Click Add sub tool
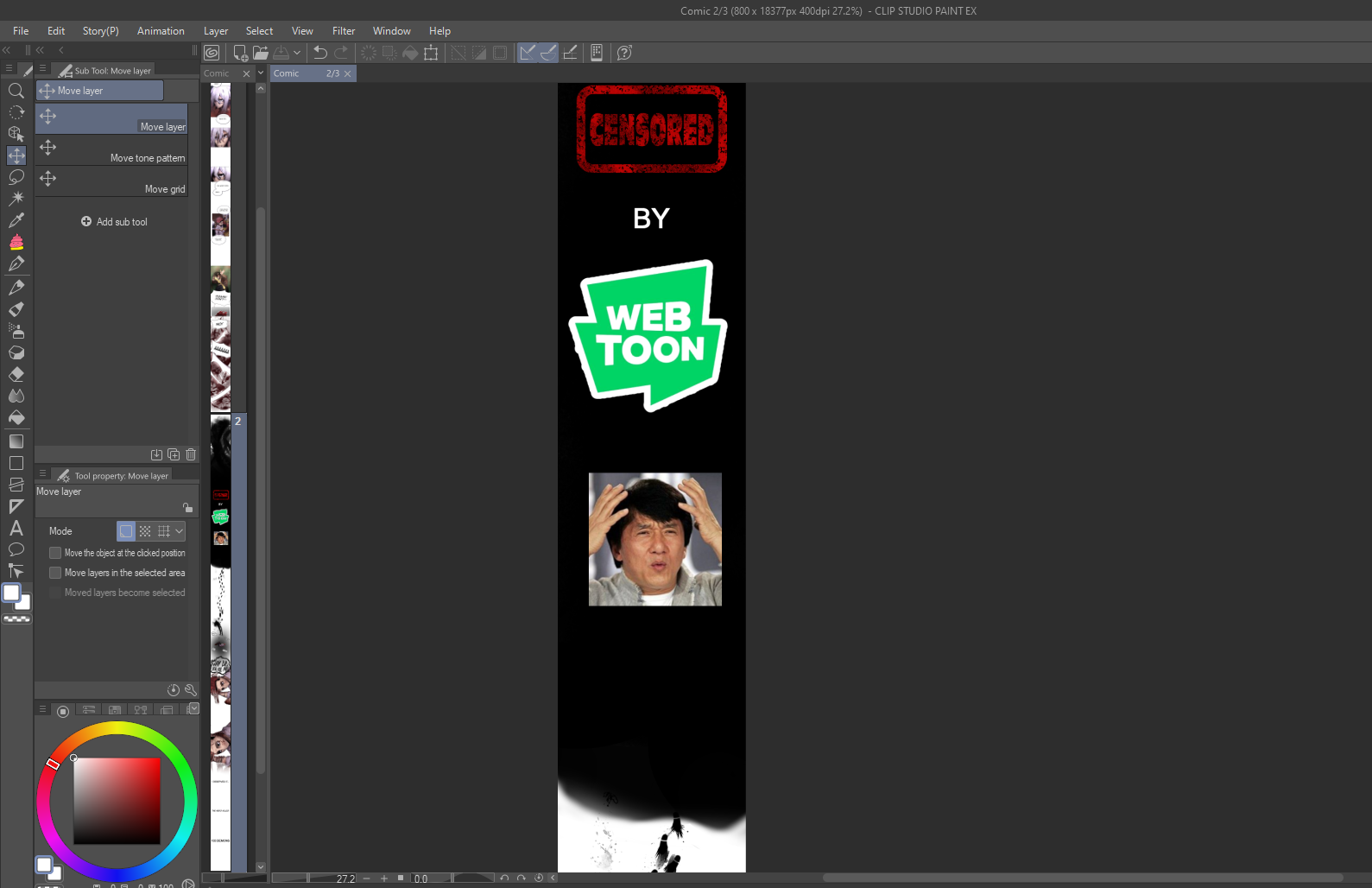 (114, 222)
